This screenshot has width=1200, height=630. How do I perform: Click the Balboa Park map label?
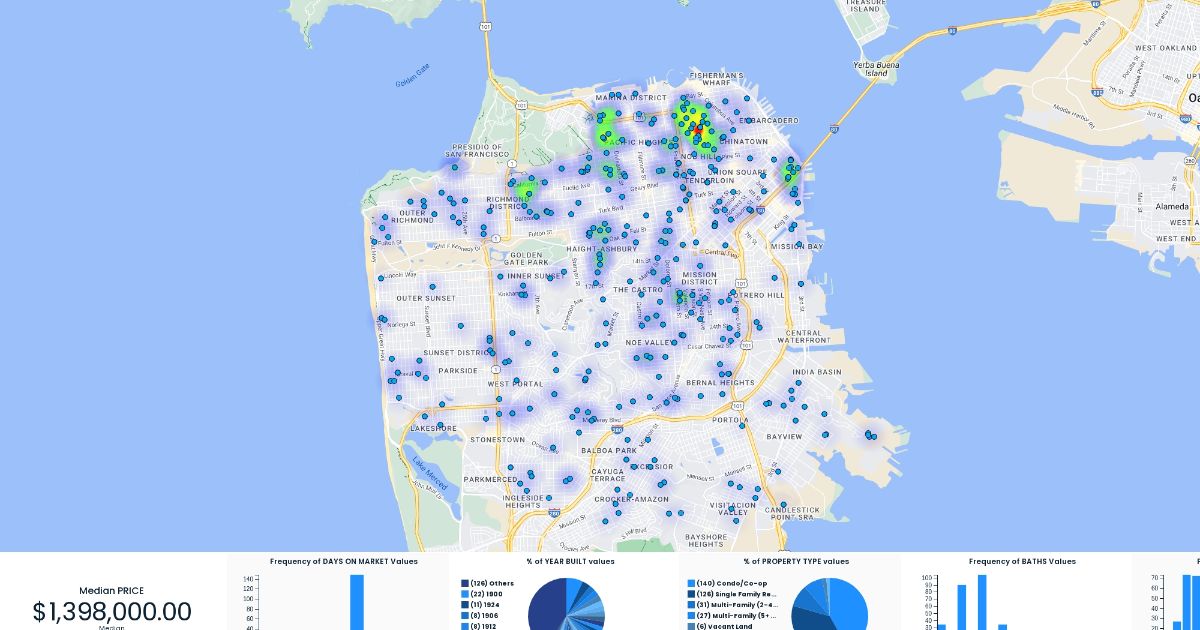609,451
